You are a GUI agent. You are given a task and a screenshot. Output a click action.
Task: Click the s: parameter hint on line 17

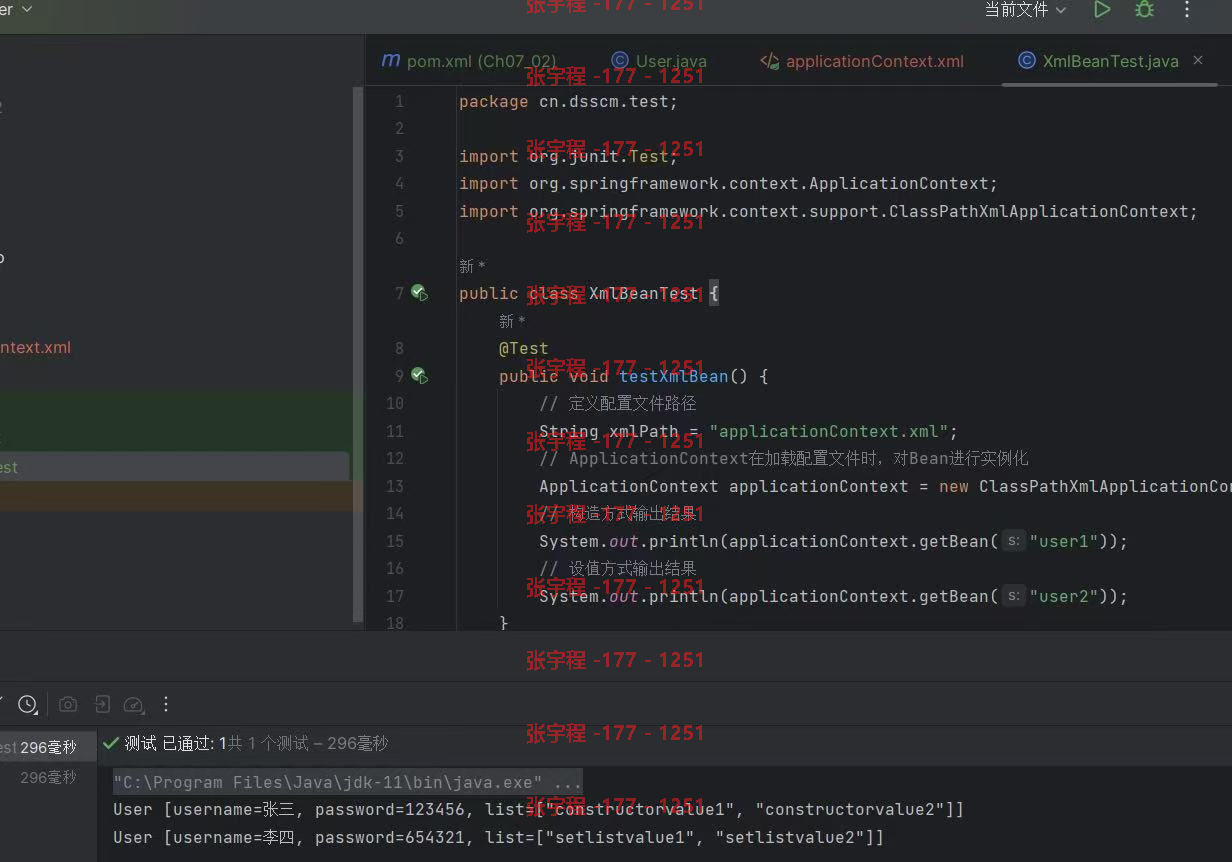(1014, 596)
